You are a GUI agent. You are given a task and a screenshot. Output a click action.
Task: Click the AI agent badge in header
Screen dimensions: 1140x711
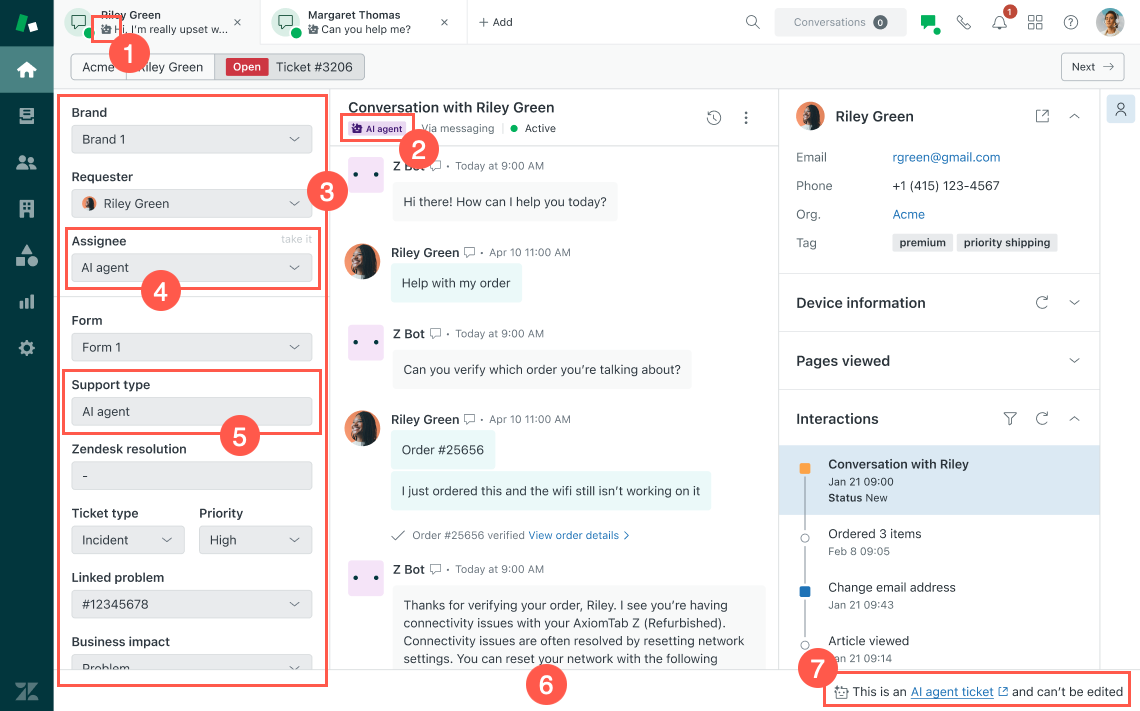click(x=377, y=129)
